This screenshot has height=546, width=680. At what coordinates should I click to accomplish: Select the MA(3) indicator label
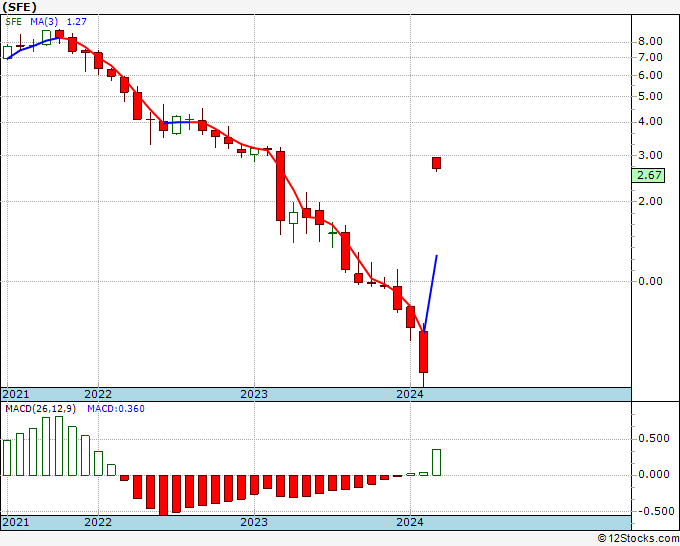click(x=44, y=22)
